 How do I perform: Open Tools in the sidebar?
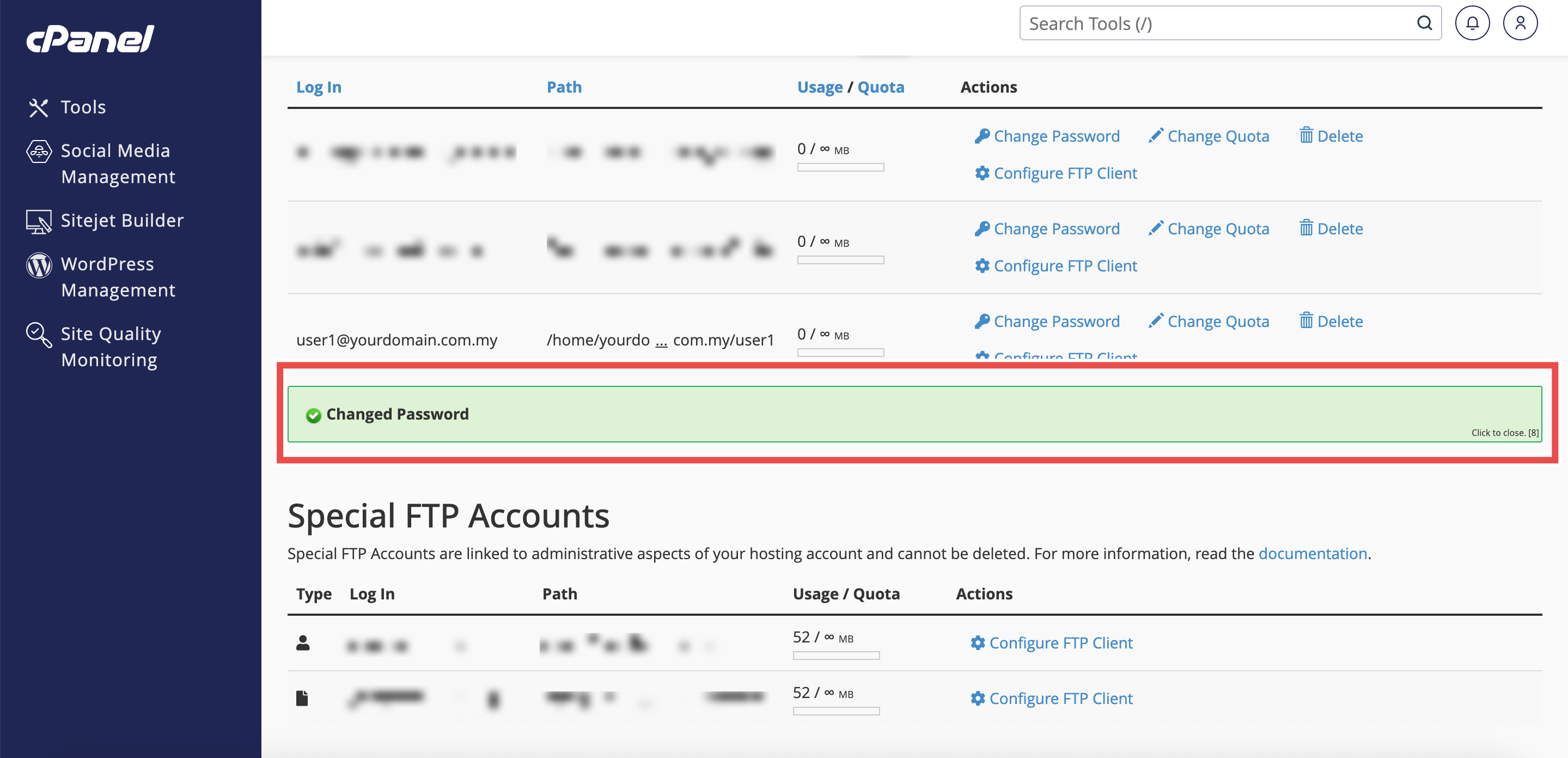click(83, 107)
